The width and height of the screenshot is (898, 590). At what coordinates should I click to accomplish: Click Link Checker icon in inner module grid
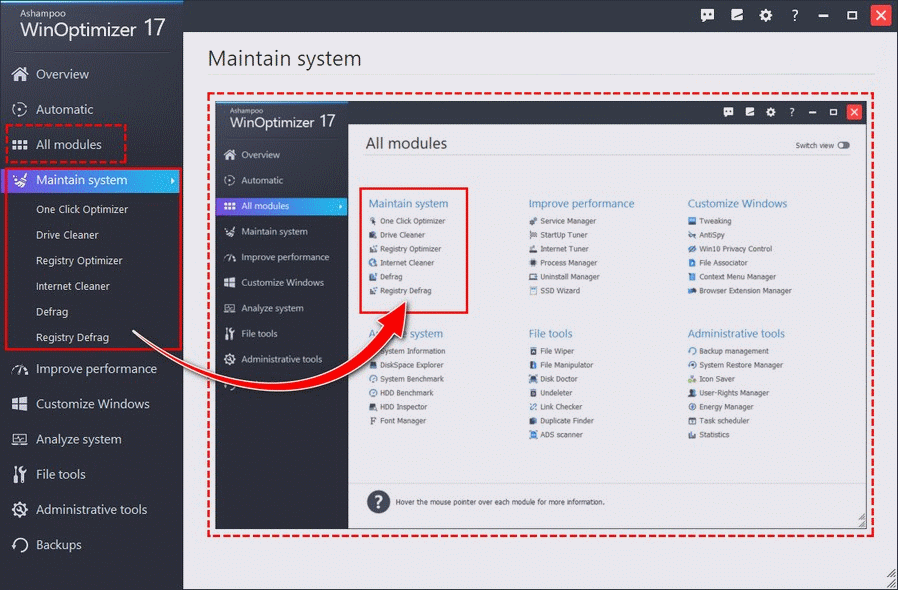[x=533, y=407]
